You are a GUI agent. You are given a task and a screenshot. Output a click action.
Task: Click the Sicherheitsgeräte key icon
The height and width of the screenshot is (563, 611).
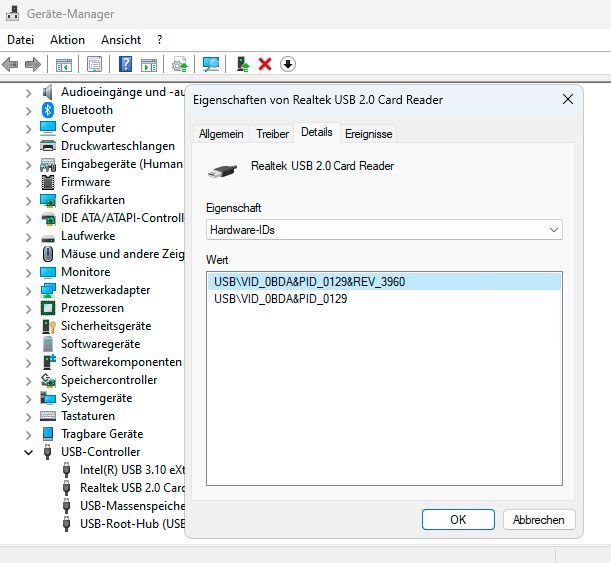(48, 326)
